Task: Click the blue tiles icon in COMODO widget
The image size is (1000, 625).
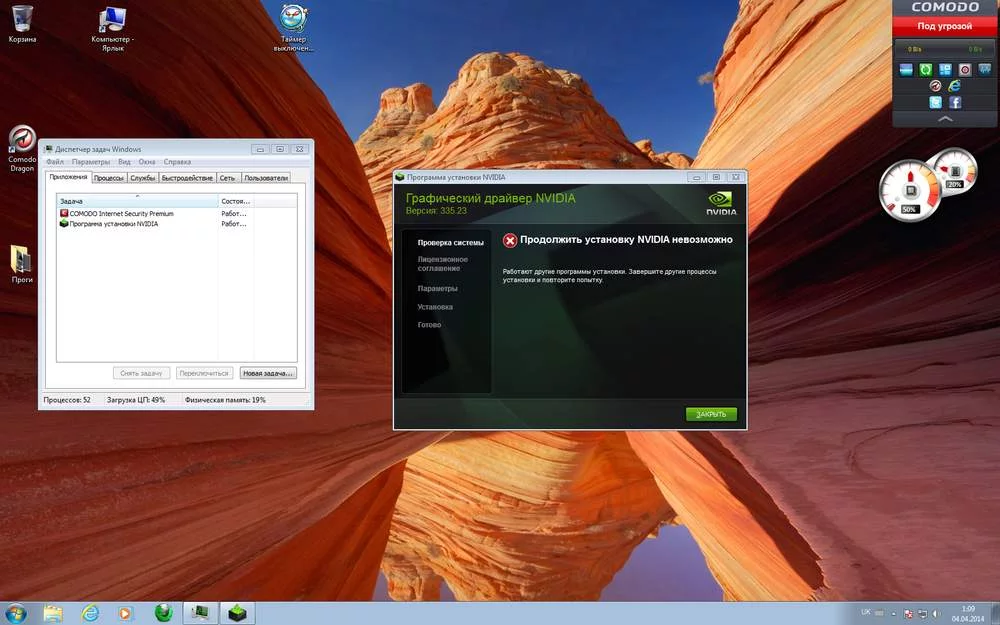Action: [945, 70]
